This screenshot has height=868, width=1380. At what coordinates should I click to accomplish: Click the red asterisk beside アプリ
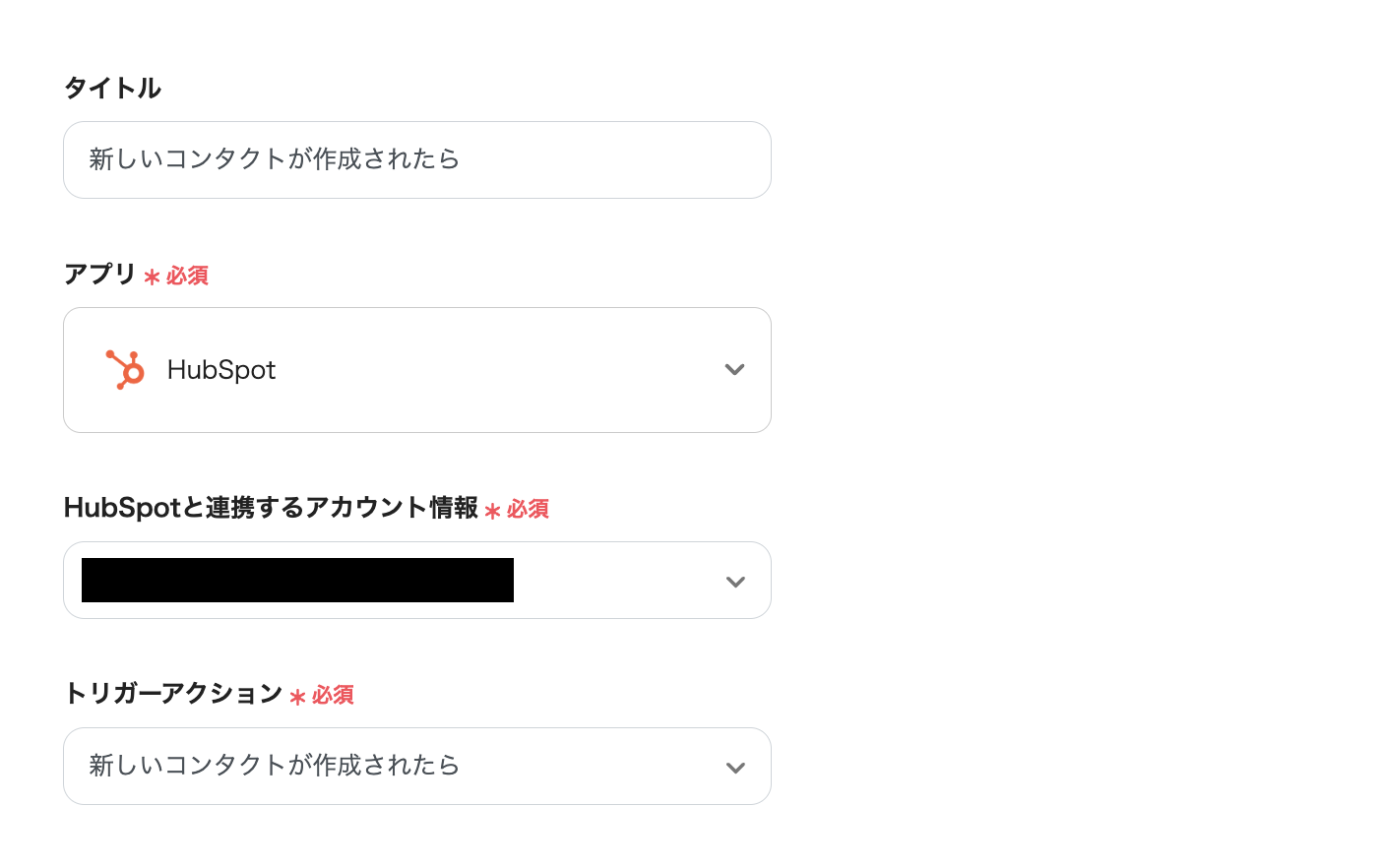pos(152,278)
